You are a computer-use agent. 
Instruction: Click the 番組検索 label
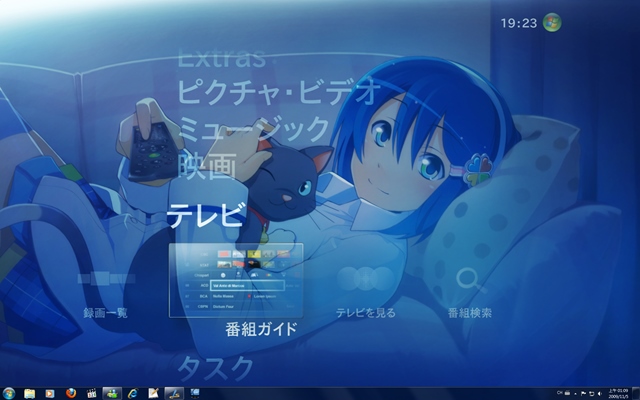(x=469, y=313)
